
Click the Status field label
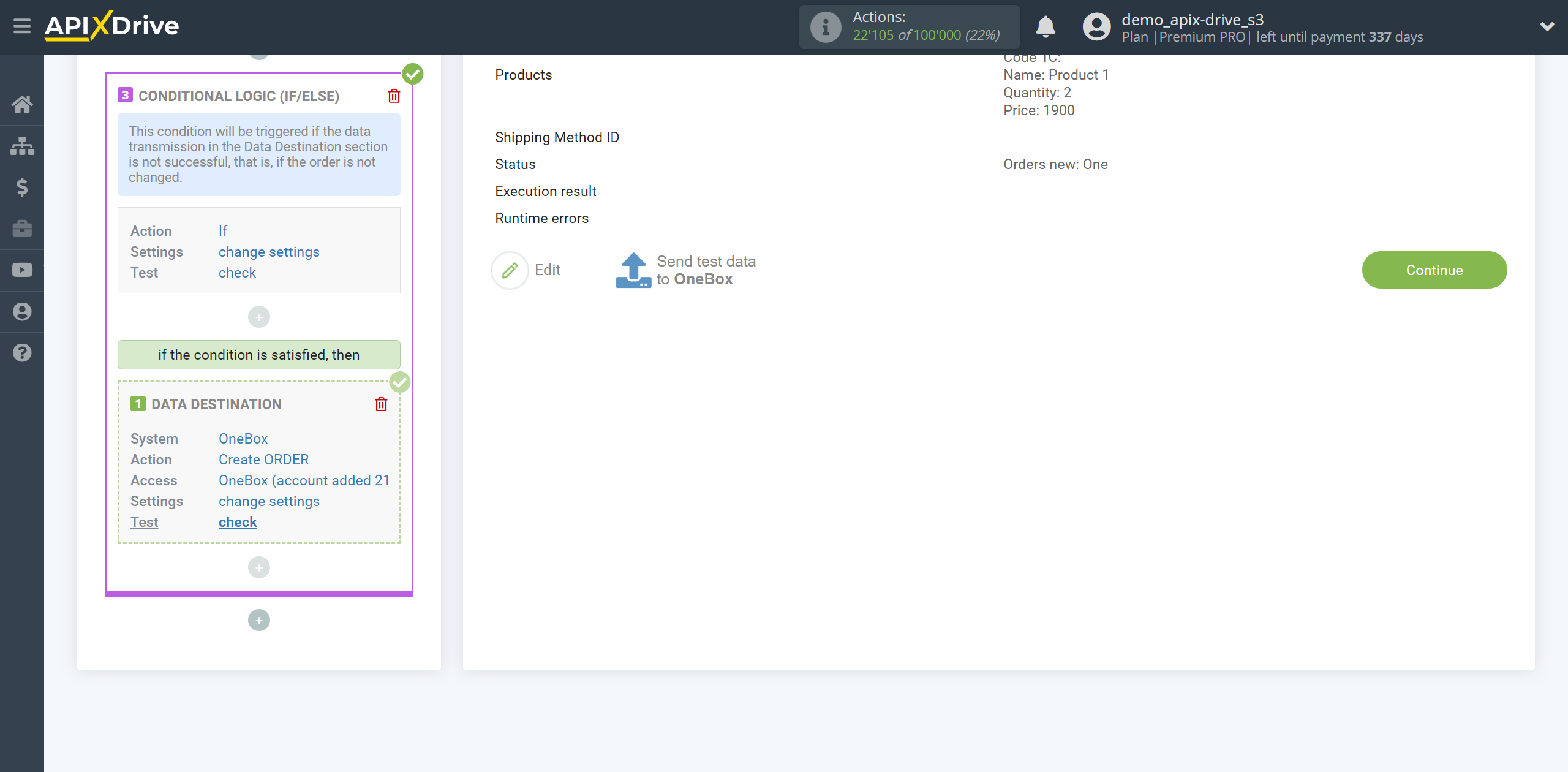515,164
